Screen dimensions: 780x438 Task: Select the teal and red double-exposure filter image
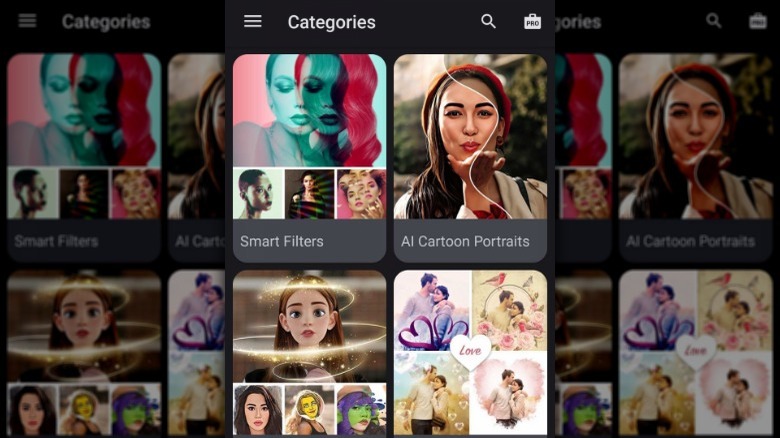pos(309,110)
